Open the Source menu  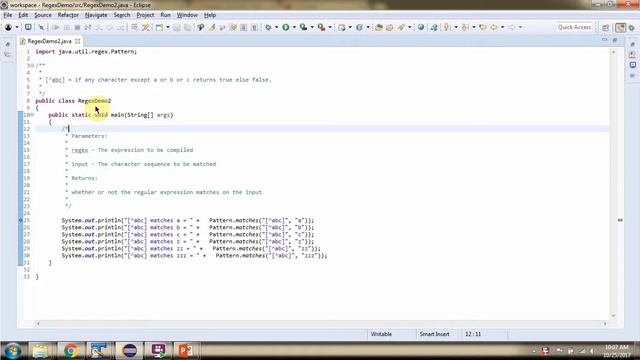coord(43,15)
